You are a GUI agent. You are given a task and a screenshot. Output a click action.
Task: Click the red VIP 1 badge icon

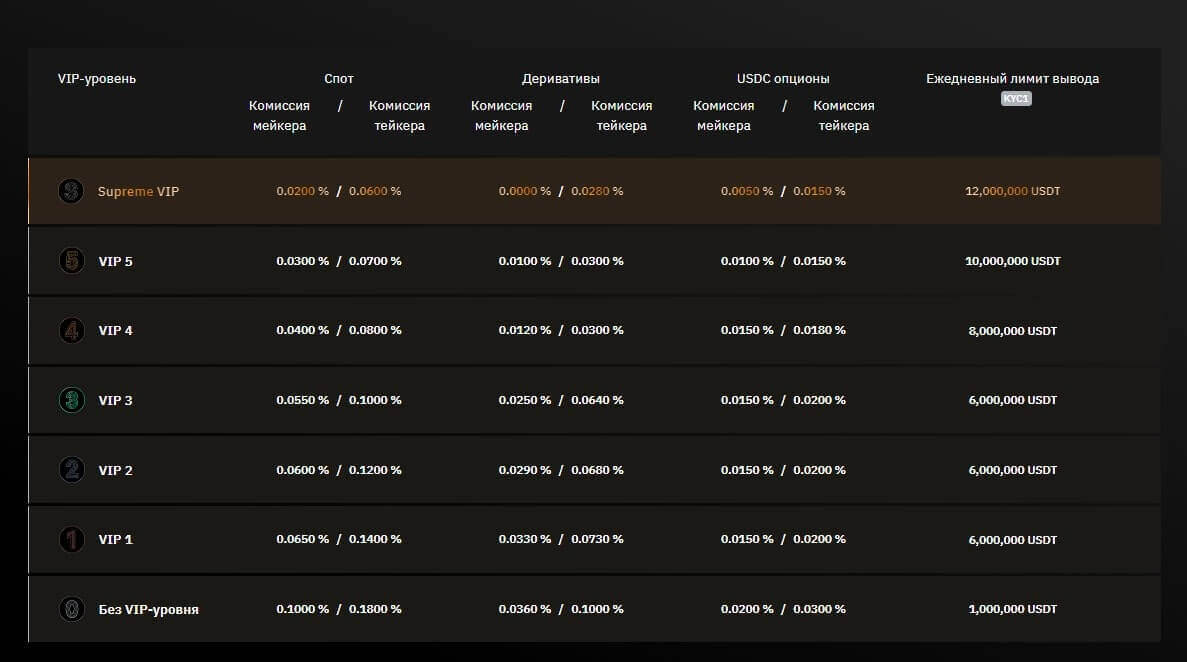[70, 539]
